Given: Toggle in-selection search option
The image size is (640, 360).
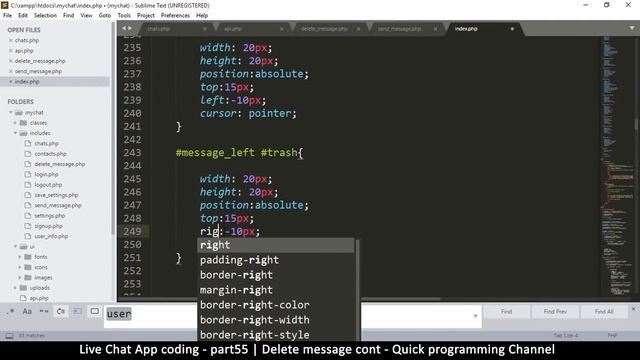Looking at the screenshot, I should pyautogui.click(x=78, y=311).
